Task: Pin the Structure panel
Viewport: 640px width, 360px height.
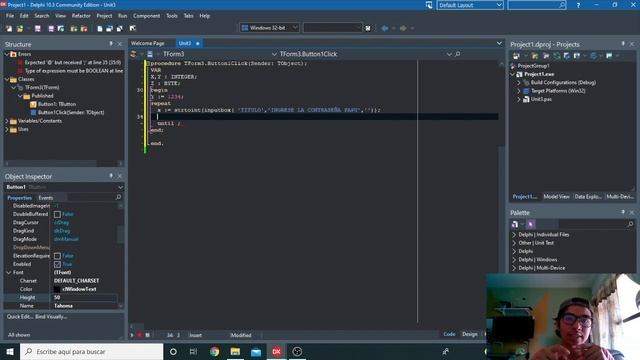Action: click(111, 43)
